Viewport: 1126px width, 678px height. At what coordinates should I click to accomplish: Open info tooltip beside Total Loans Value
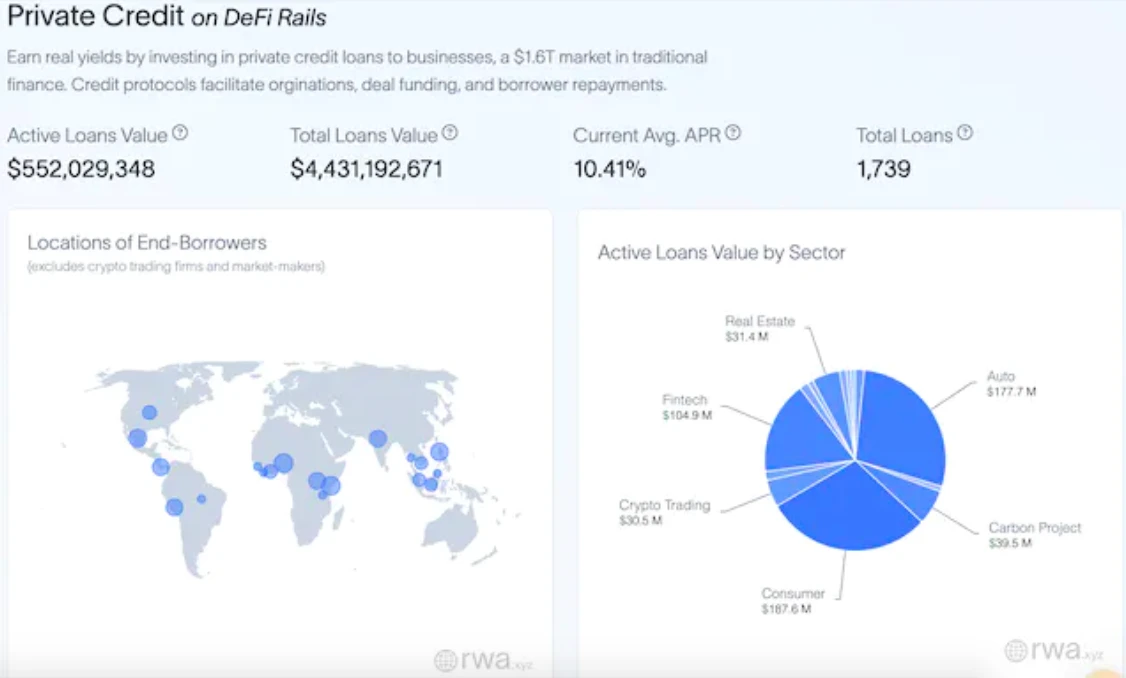(x=450, y=133)
